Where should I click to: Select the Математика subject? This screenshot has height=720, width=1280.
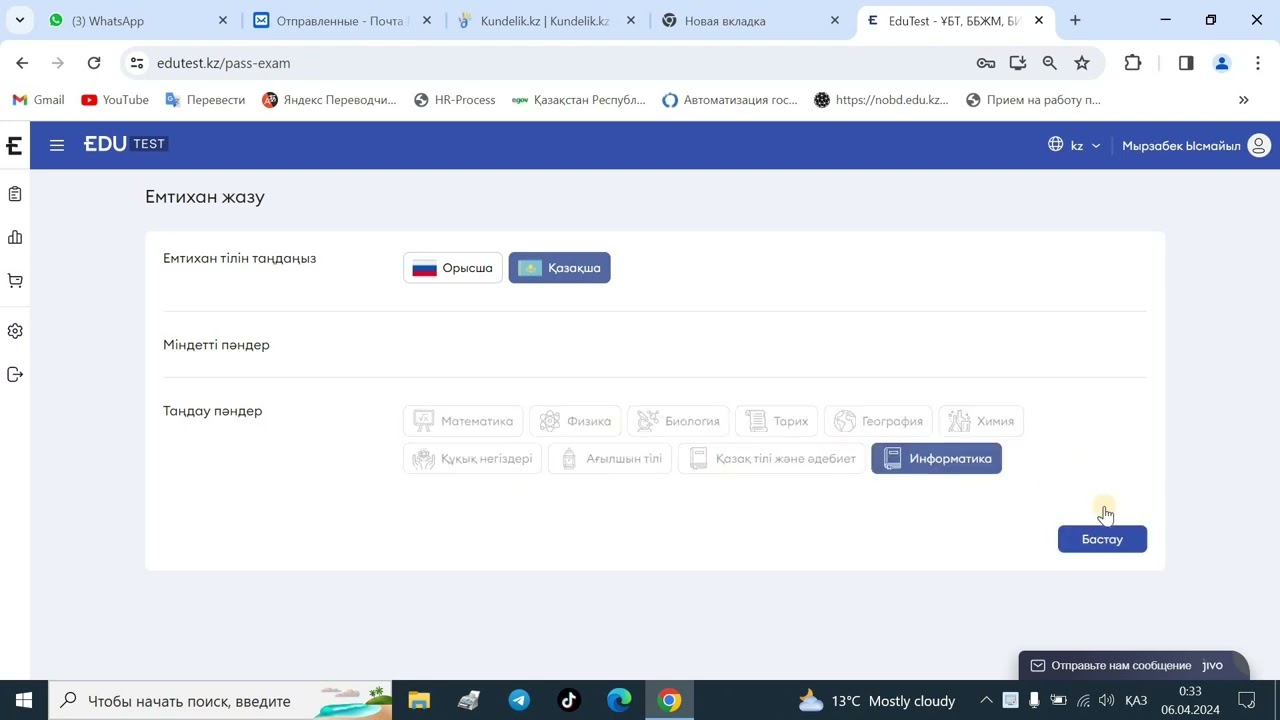coord(463,421)
